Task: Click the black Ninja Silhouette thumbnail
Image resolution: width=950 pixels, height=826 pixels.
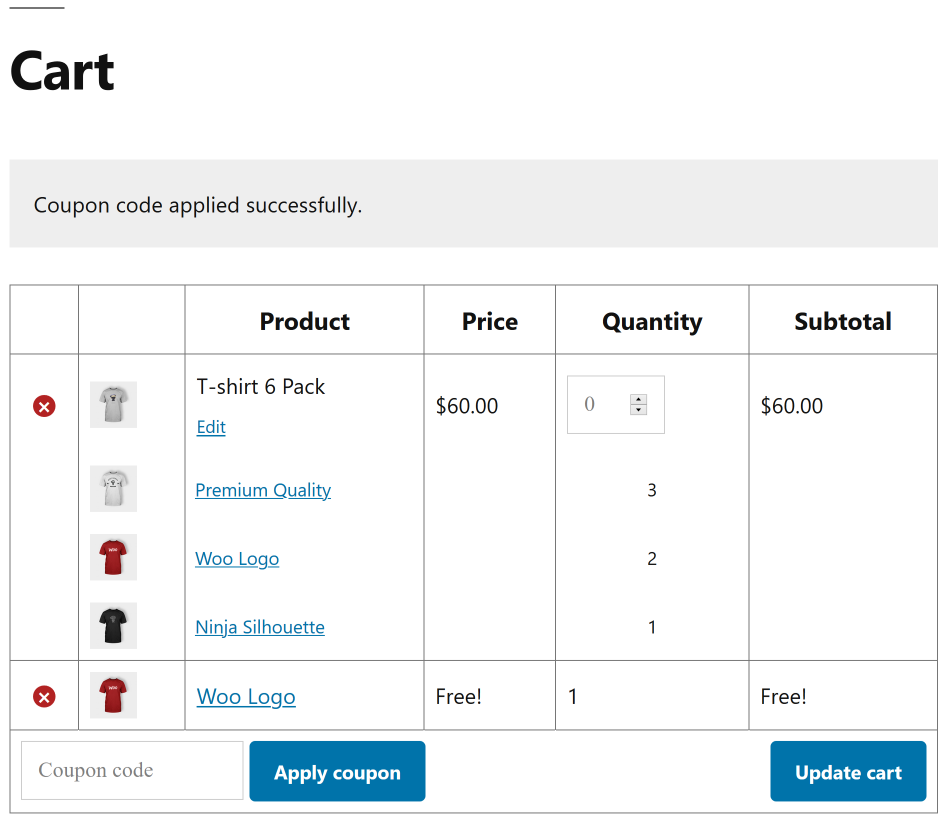Action: point(113,626)
